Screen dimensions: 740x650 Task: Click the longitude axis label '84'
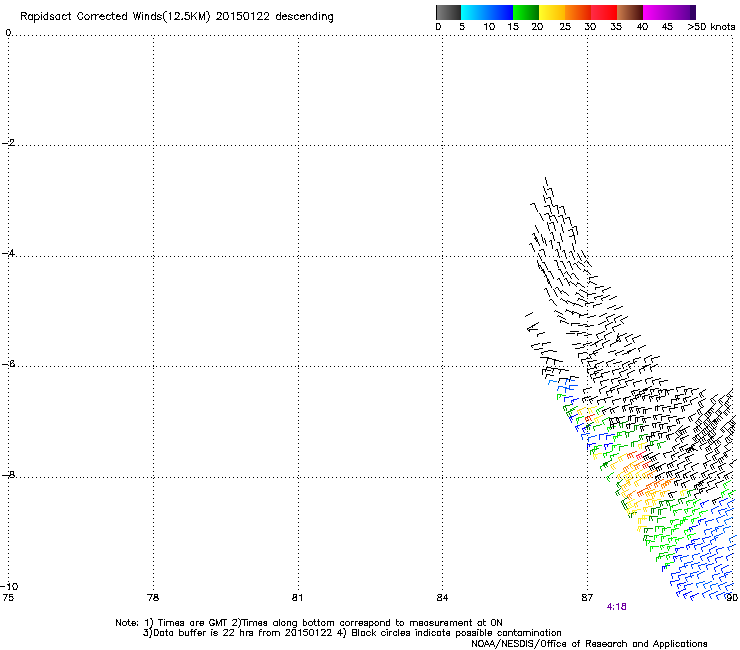click(442, 598)
